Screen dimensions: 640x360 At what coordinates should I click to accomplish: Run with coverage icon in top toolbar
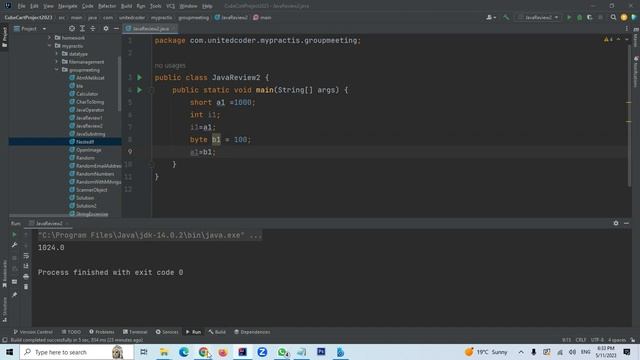(x=589, y=18)
